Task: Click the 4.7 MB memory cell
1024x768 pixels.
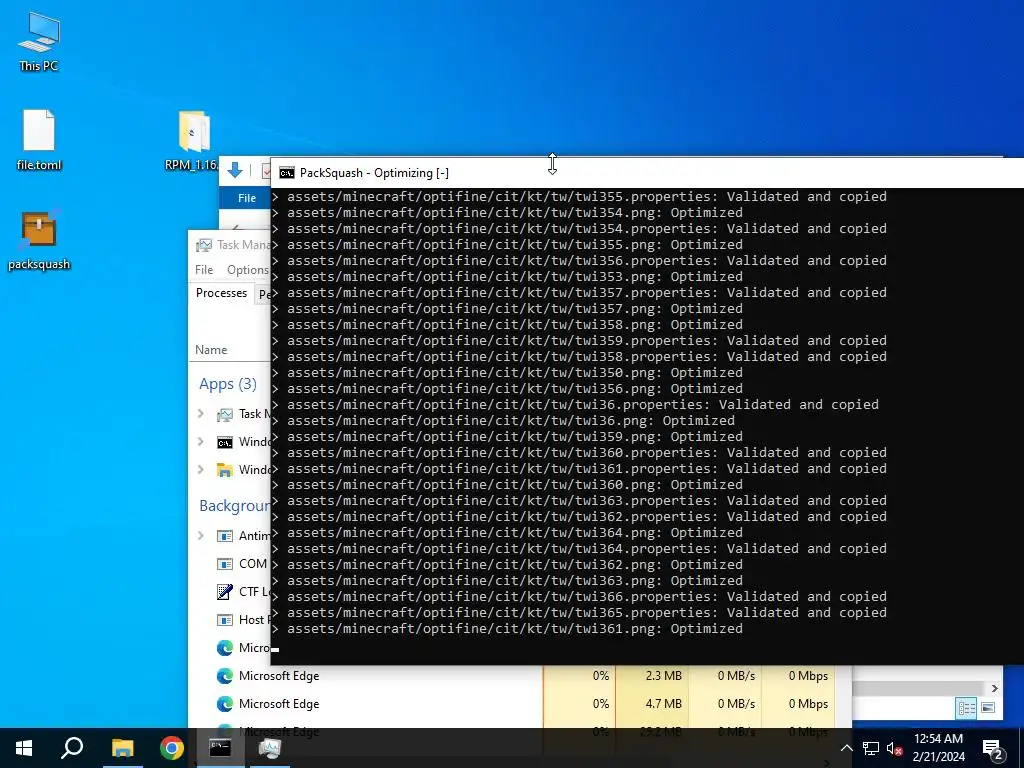Action: coord(652,704)
